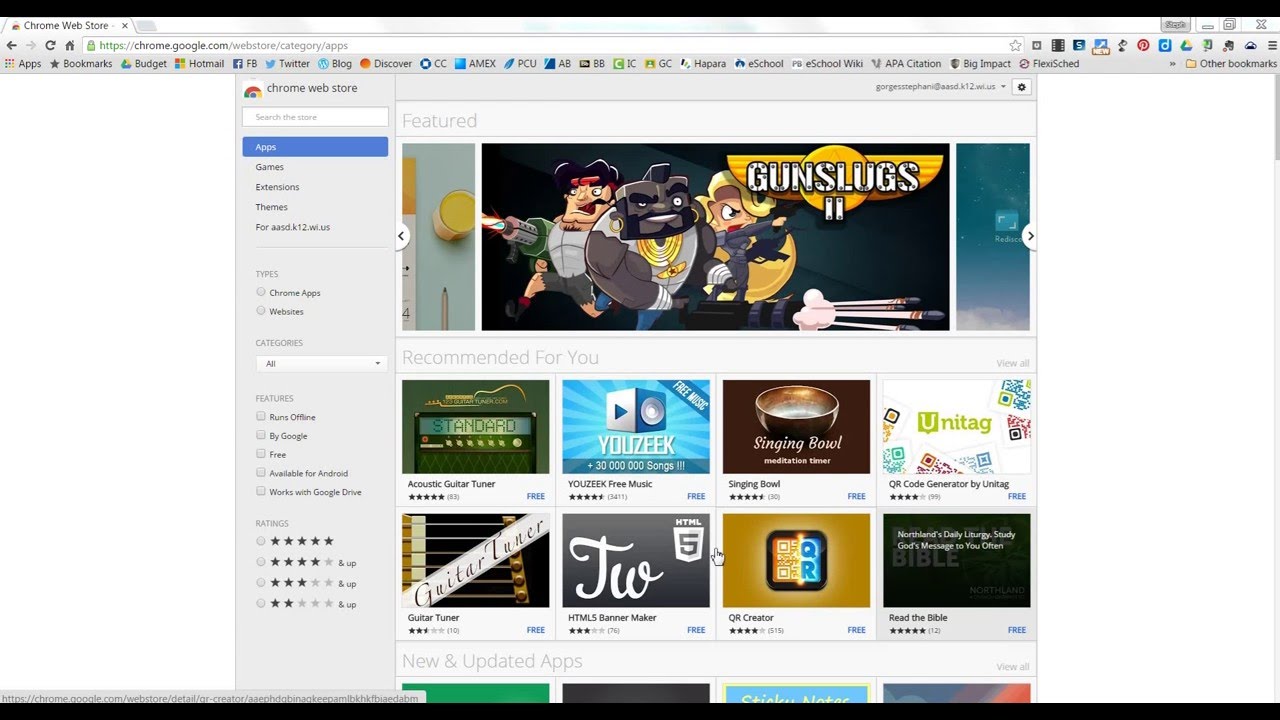Check Works with Google Drive filter

coord(261,491)
